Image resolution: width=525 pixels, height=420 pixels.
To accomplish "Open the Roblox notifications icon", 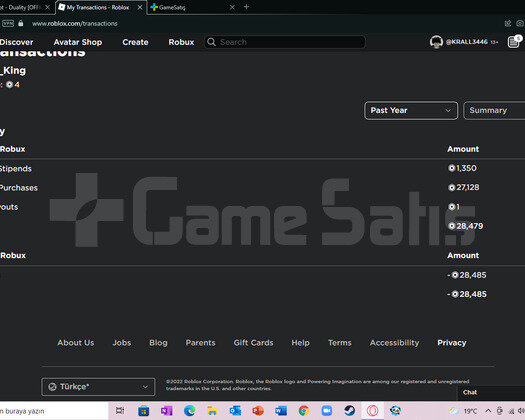I will pos(514,42).
